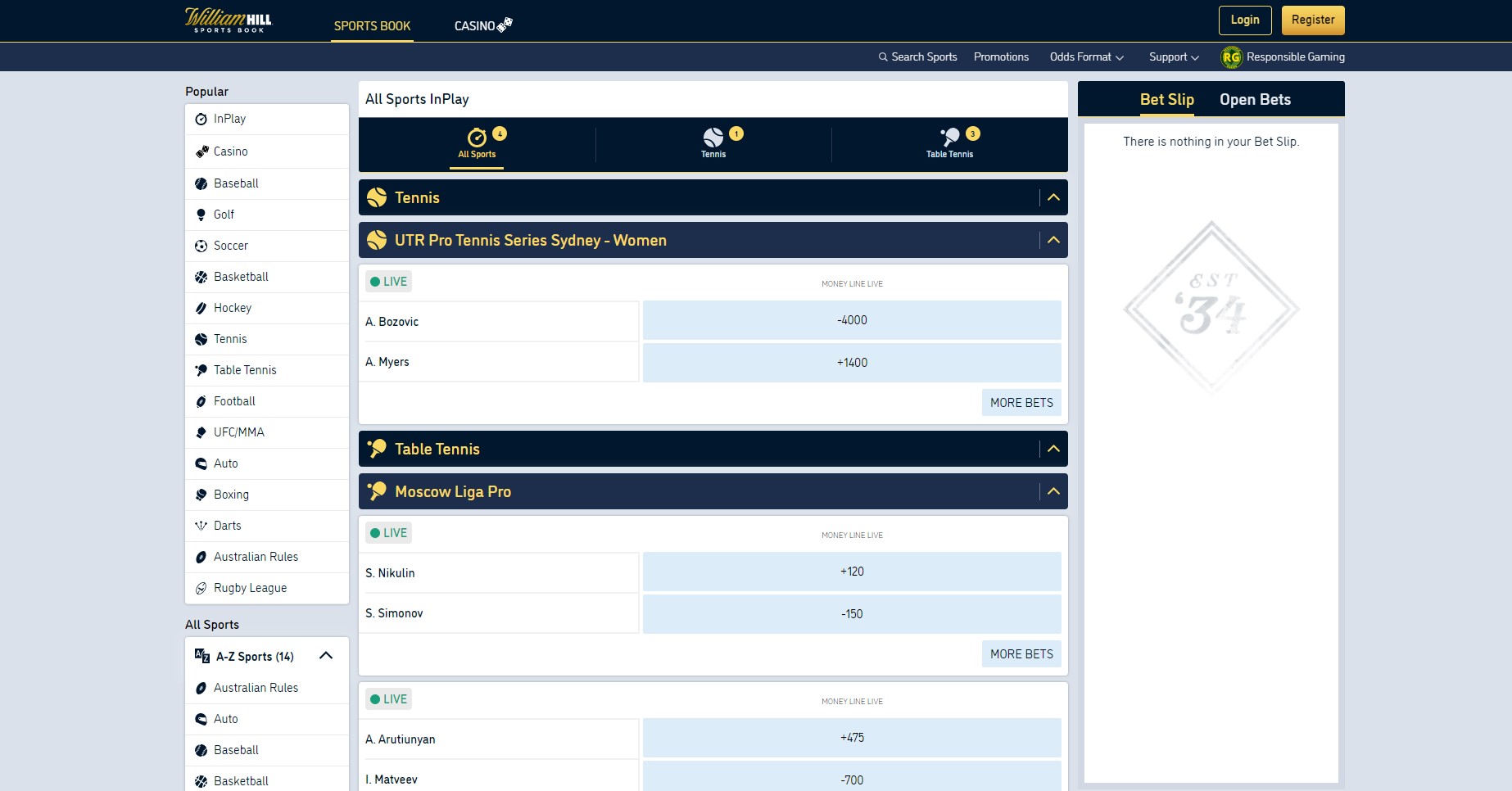Click the Soccer ball icon in sidebar
Image resolution: width=1512 pixels, height=791 pixels.
pyautogui.click(x=201, y=246)
